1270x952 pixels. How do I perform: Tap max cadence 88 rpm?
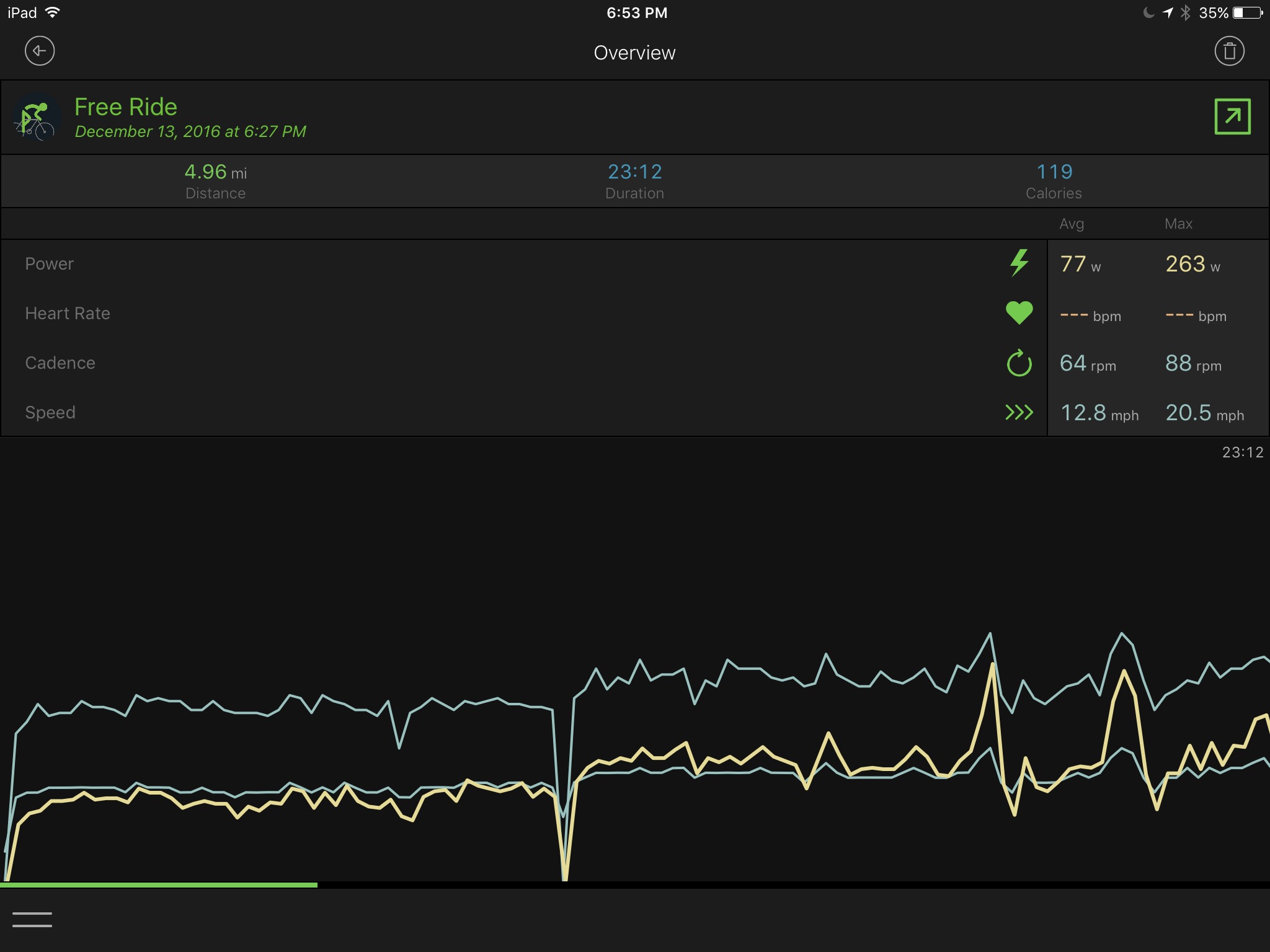(x=1193, y=364)
